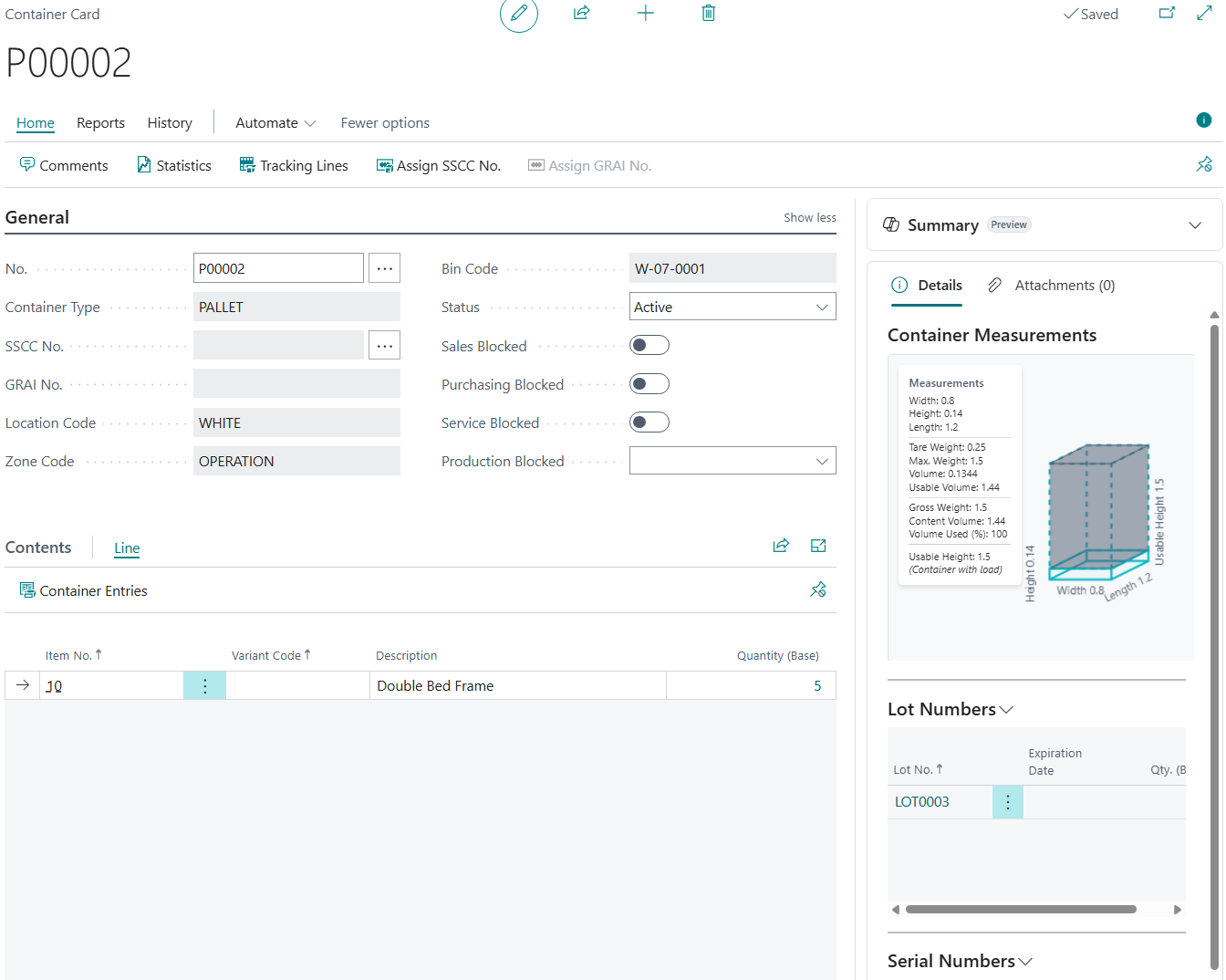The height and width of the screenshot is (980, 1226).
Task: Open Tracking Lines action
Action: [x=294, y=165]
